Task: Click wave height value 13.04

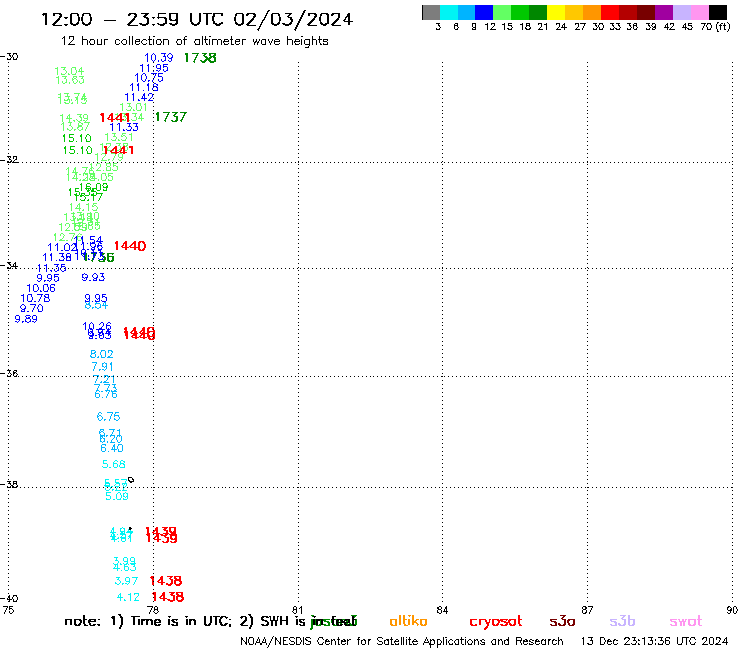Action: pos(69,71)
